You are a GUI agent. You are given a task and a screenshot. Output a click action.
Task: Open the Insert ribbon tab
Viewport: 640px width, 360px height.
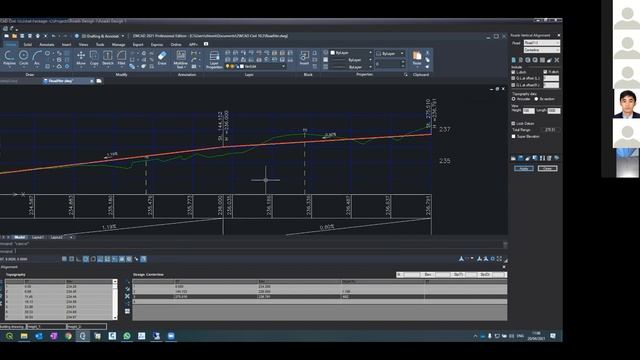(x=66, y=44)
